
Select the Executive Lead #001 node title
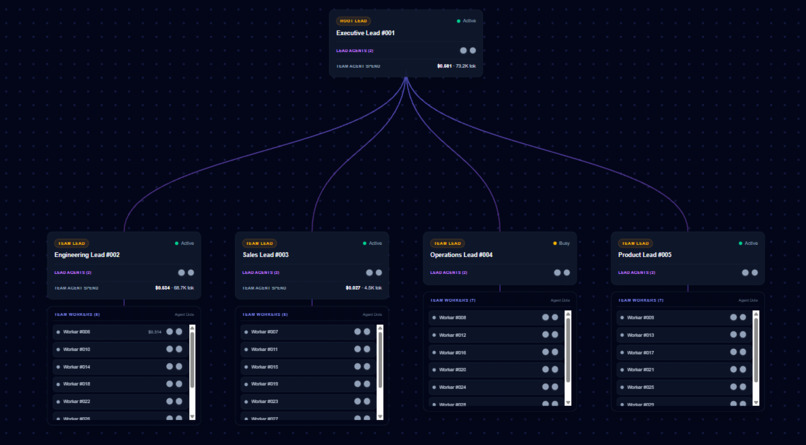click(365, 33)
